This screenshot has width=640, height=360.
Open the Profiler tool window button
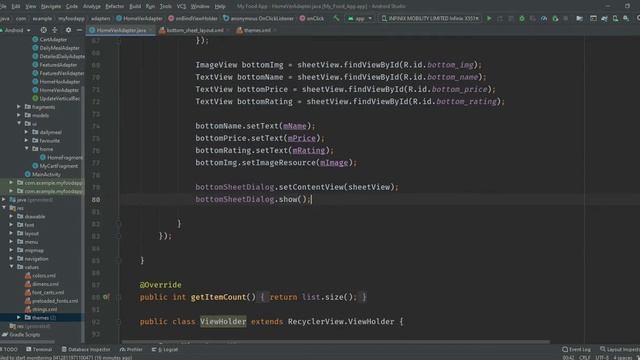(x=131, y=349)
